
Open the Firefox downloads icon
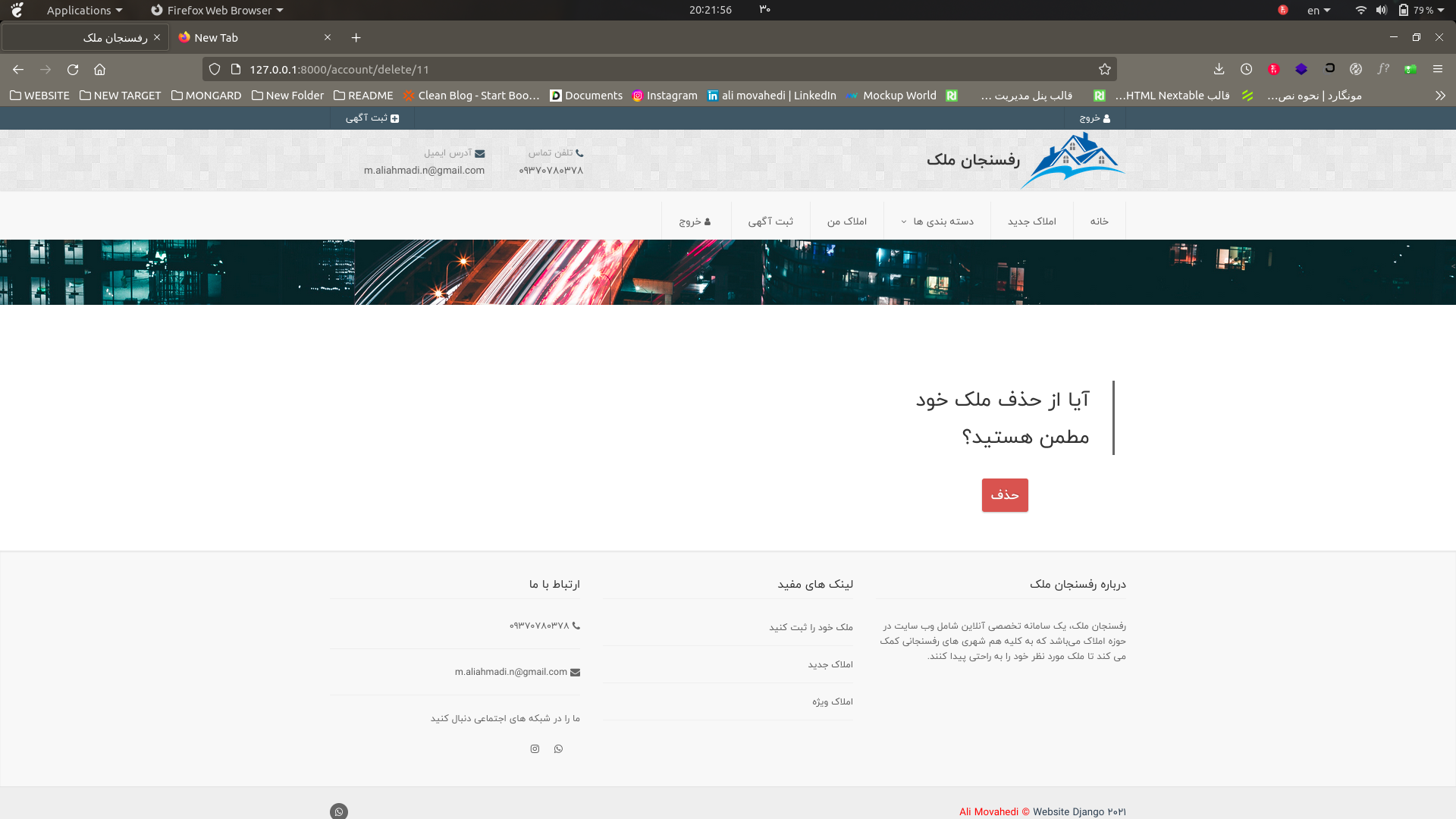[1219, 69]
